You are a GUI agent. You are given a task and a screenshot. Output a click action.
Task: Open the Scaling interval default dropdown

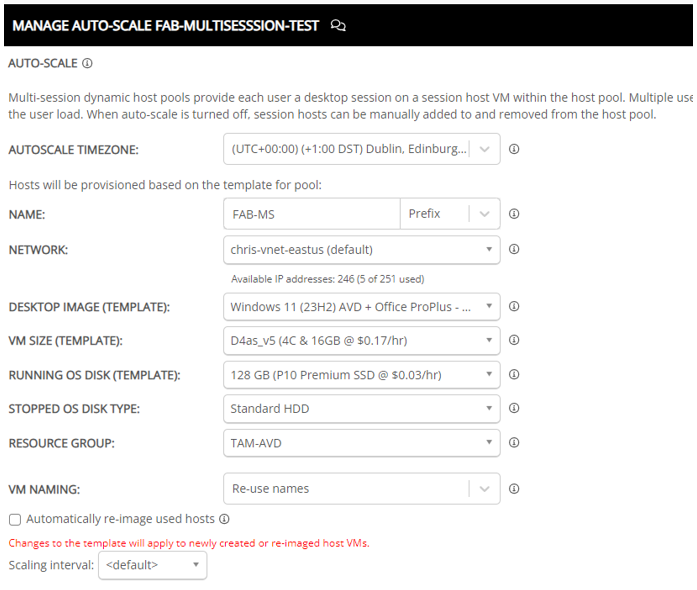[x=152, y=565]
